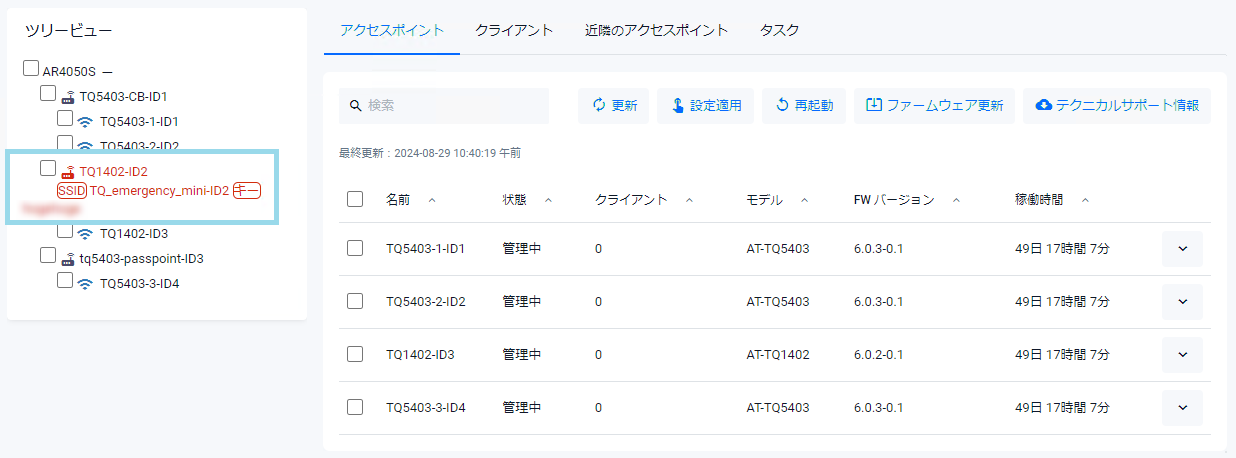Tick the checkbox for TQ5403-2-ID2 table row
Image resolution: width=1236 pixels, height=458 pixels.
[355, 301]
